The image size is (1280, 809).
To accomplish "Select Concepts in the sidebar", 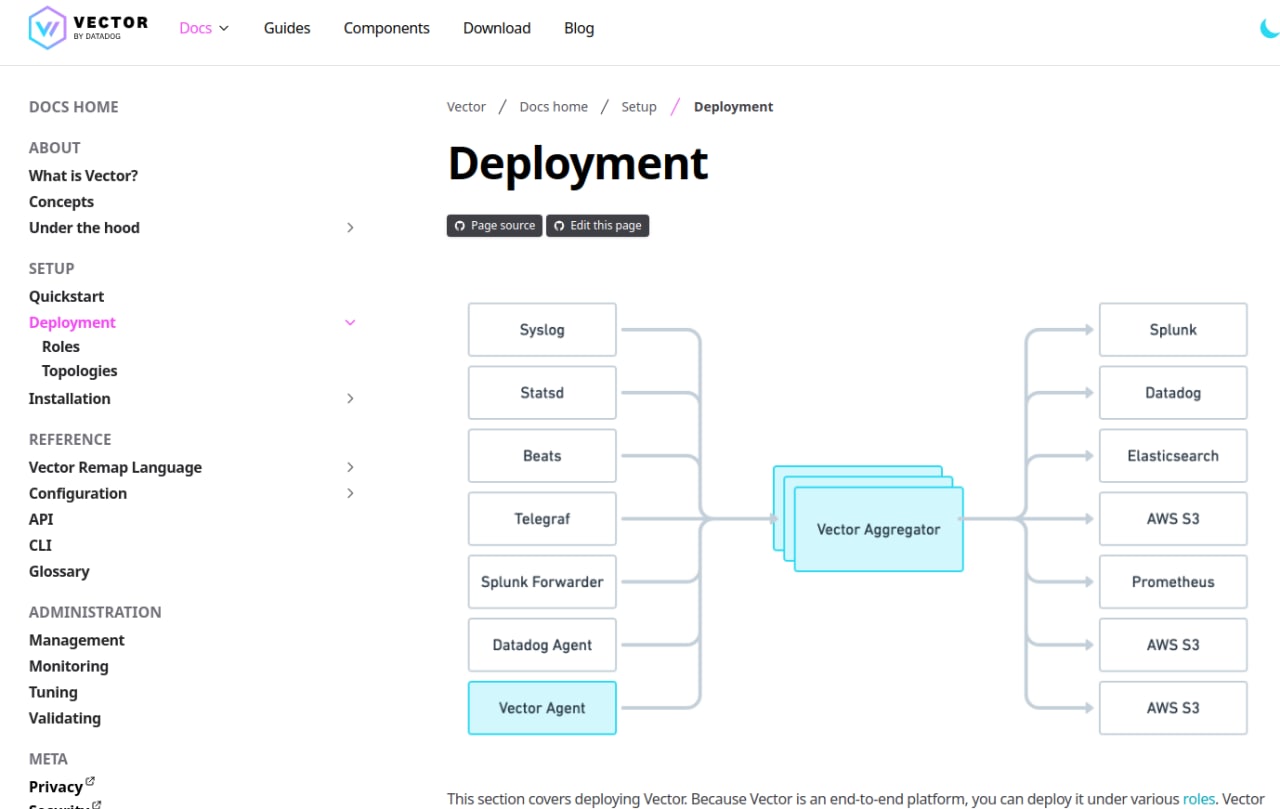I will pyautogui.click(x=61, y=202).
